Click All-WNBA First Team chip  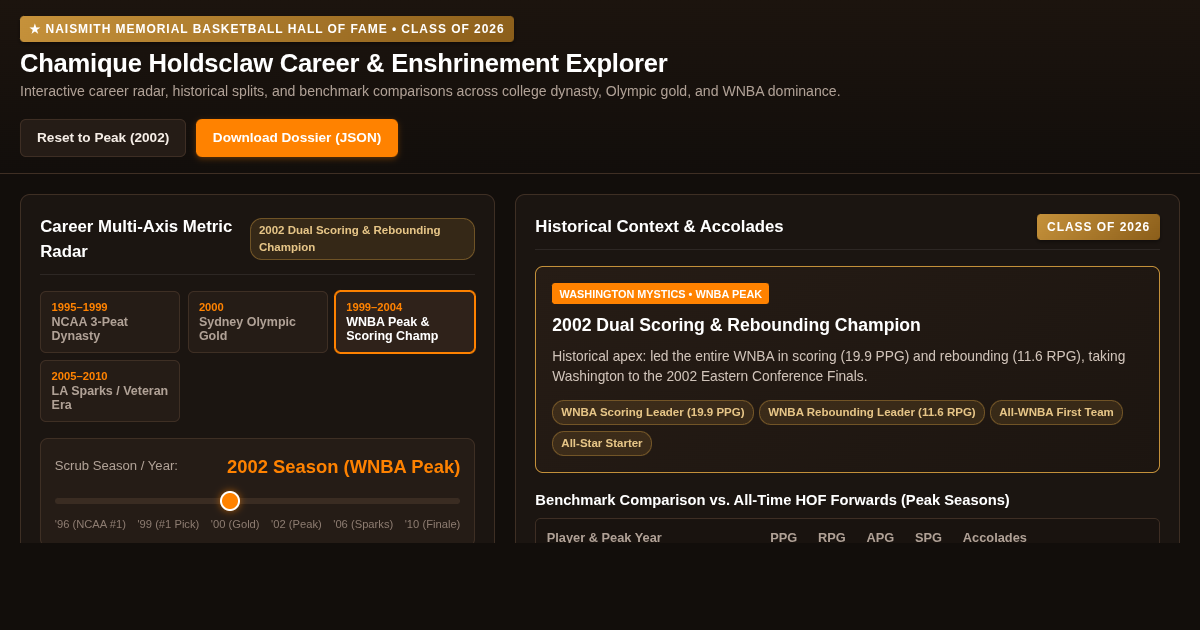(1056, 412)
